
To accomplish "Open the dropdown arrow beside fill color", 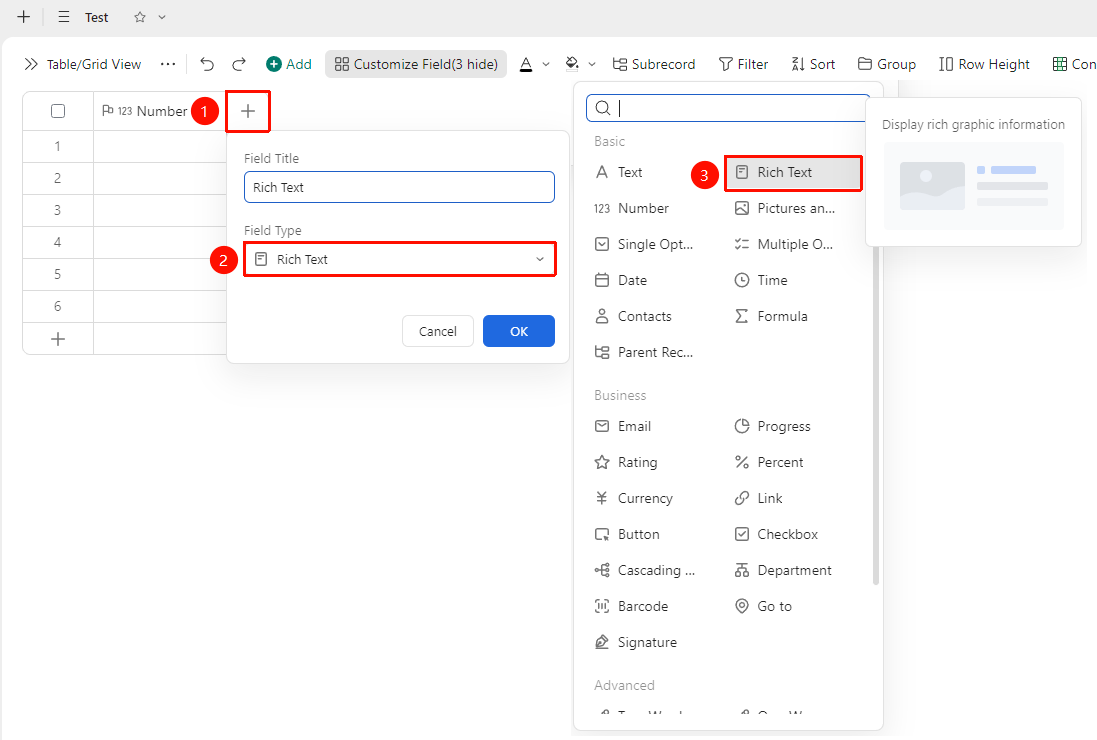I will pyautogui.click(x=592, y=64).
